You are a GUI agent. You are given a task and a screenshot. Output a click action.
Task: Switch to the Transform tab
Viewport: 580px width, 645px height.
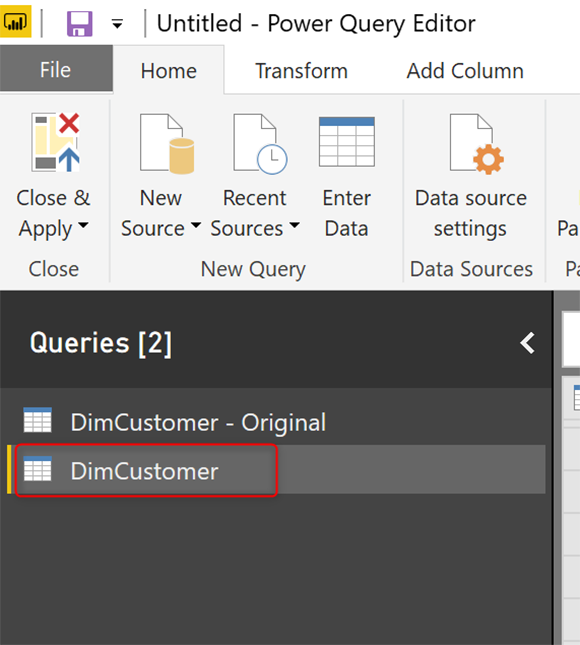302,70
